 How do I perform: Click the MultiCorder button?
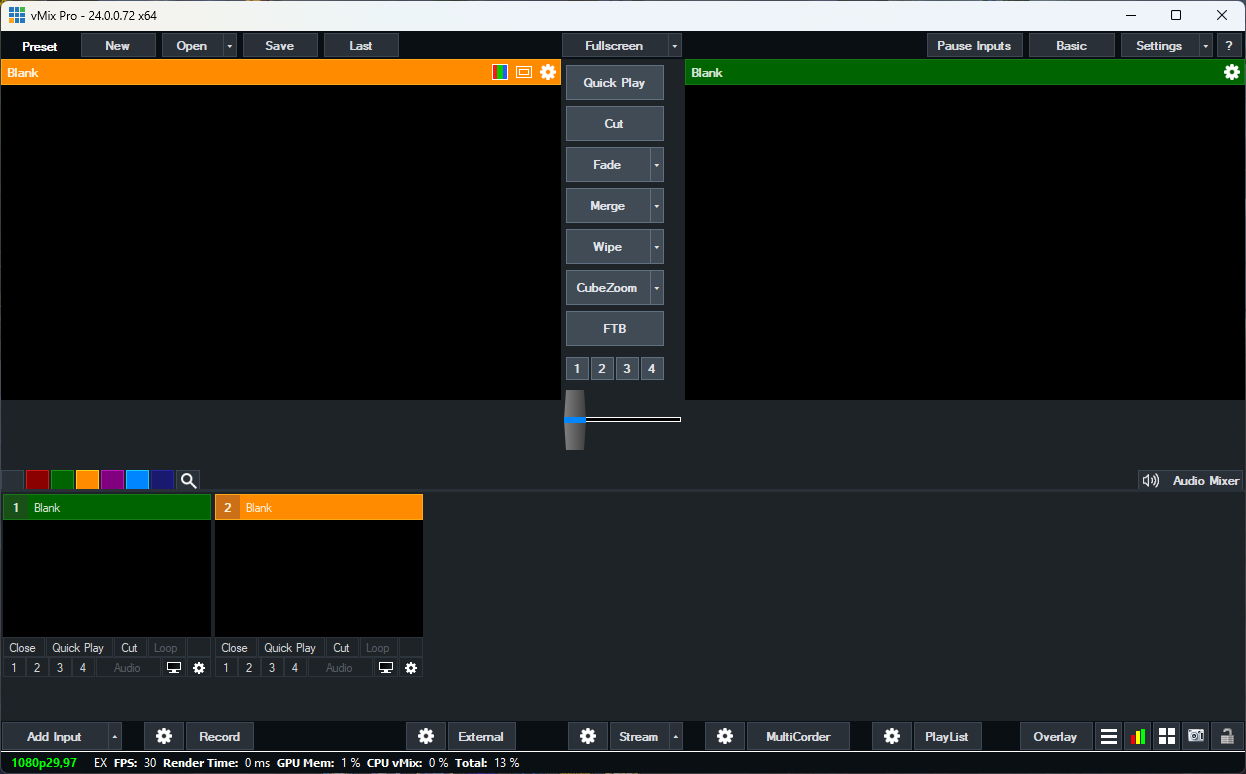coord(798,736)
